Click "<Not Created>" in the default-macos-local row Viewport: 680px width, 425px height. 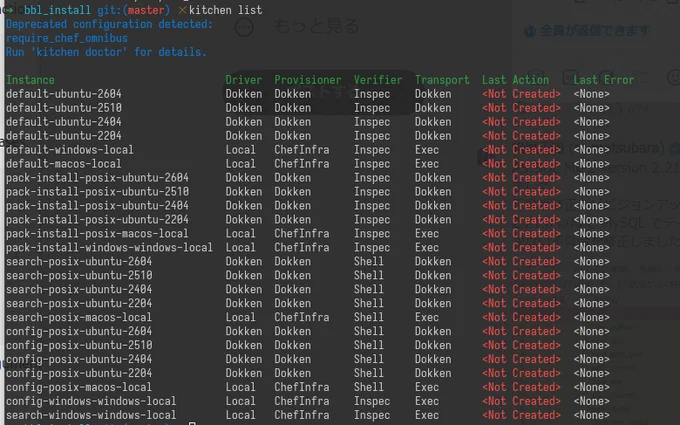(521, 163)
